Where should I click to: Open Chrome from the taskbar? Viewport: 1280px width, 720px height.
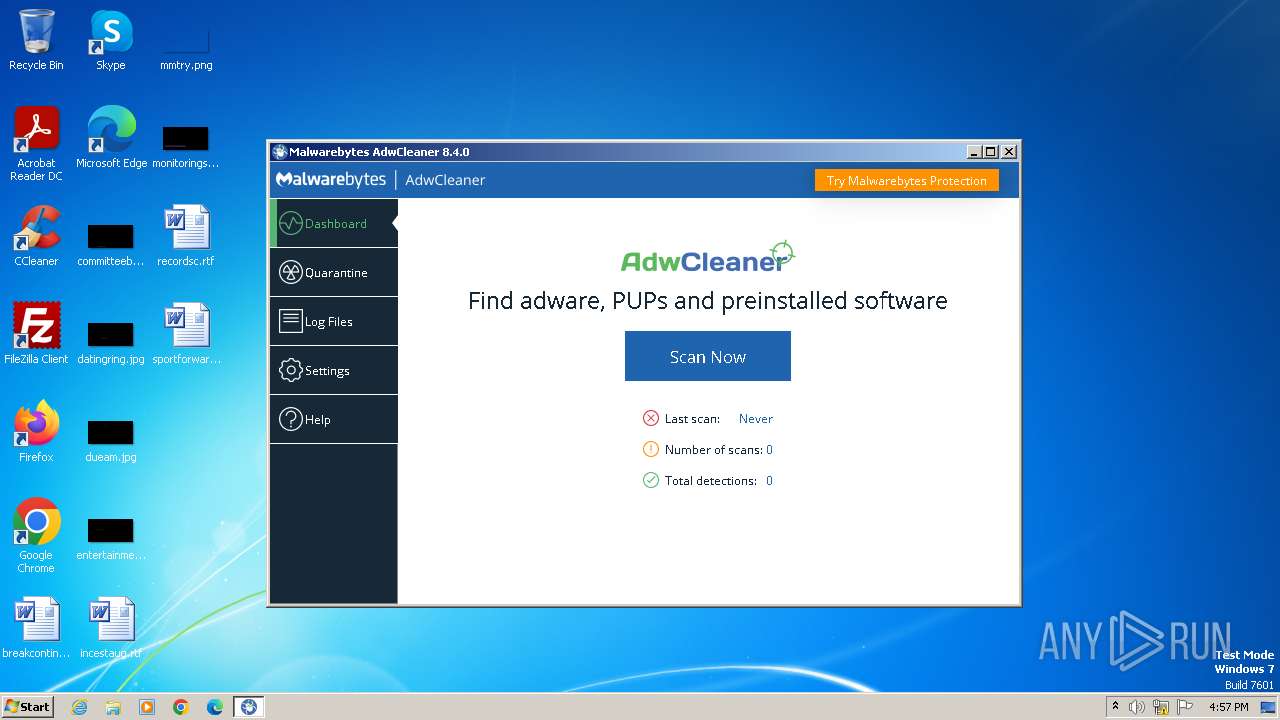pos(181,707)
